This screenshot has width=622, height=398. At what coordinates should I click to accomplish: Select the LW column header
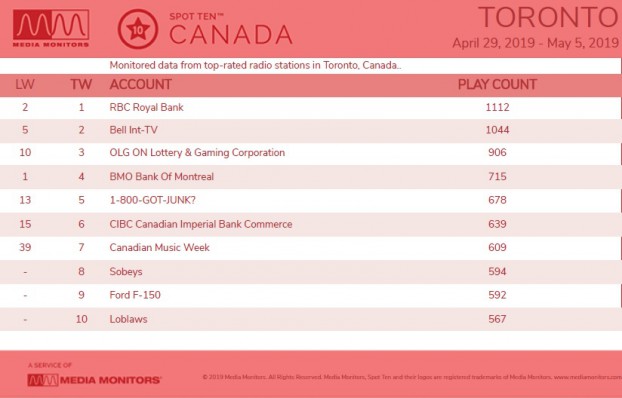click(25, 85)
